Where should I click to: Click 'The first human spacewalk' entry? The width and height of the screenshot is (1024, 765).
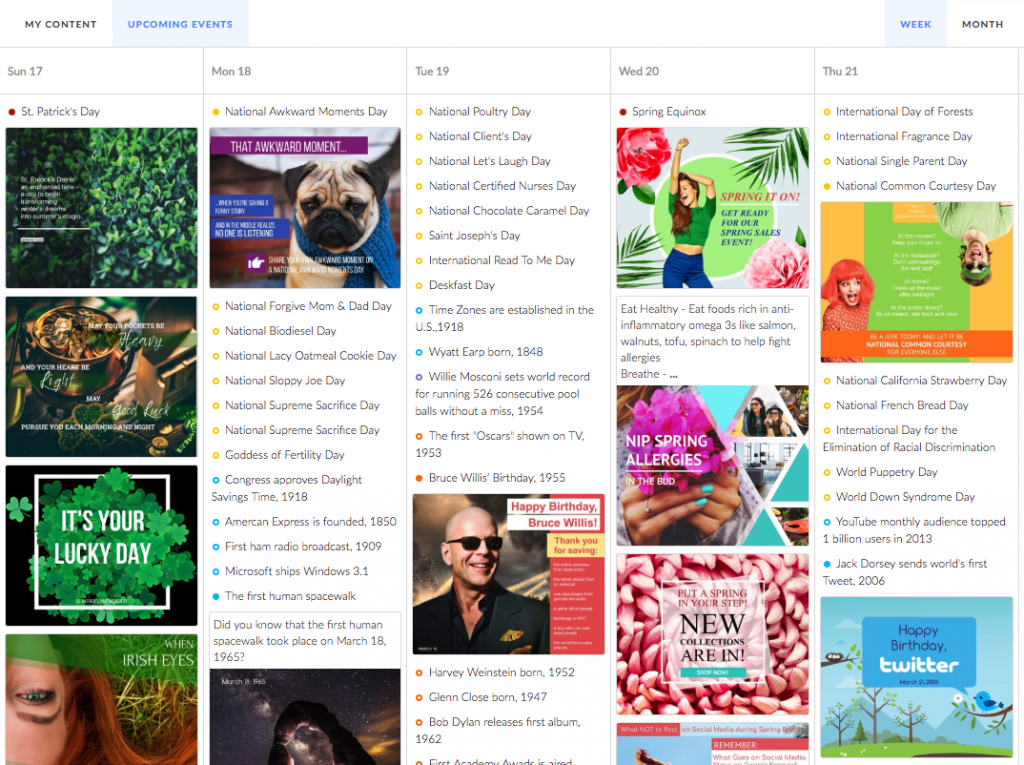tap(290, 596)
